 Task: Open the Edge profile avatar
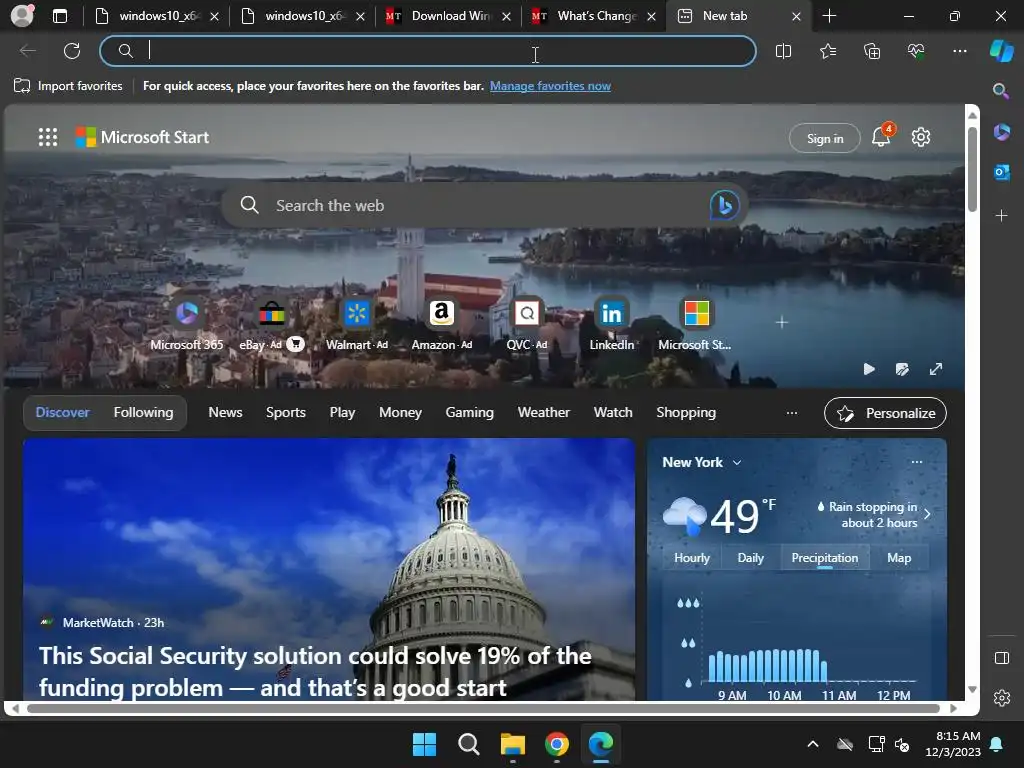22,16
